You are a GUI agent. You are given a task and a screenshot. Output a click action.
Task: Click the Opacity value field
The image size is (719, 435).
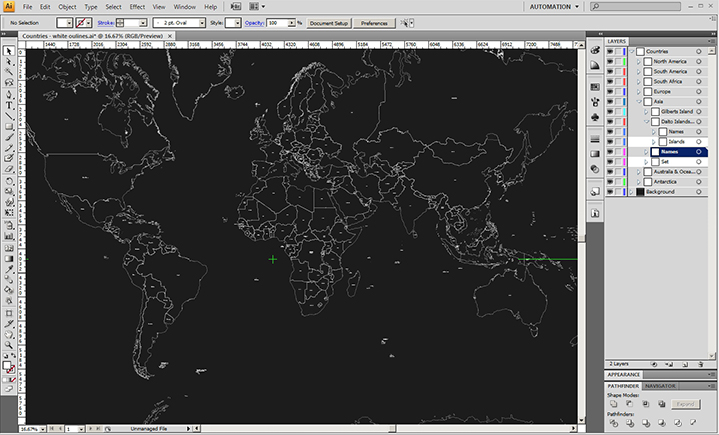(273, 22)
